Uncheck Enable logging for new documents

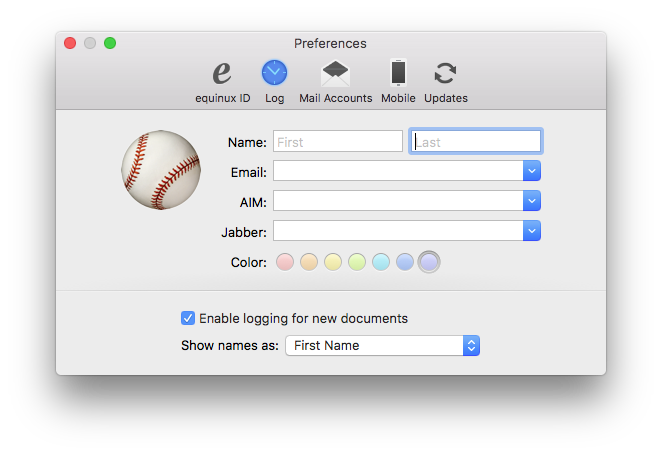click(x=188, y=318)
